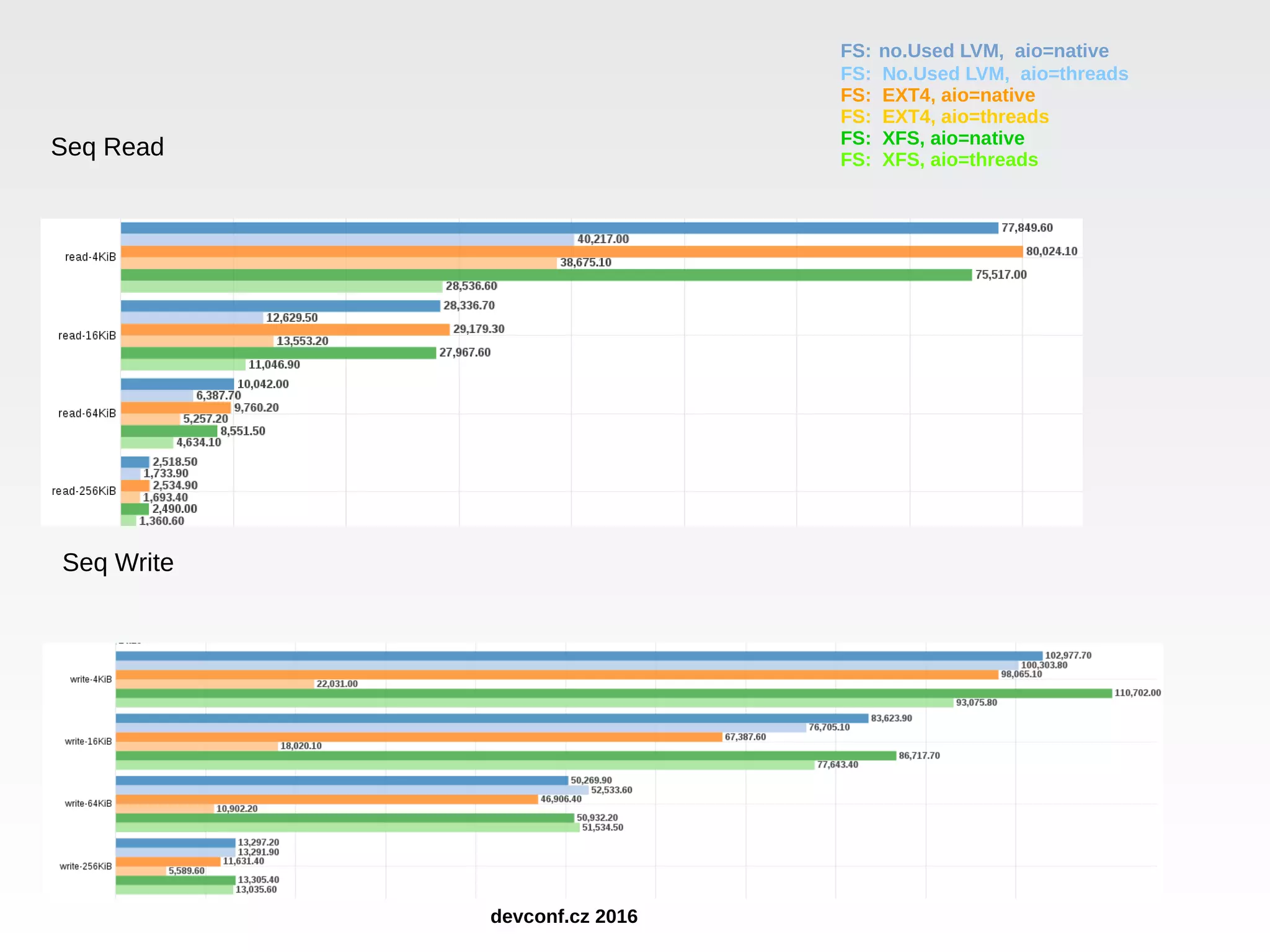Click legend entry 'EXT4, aio=threads'
The width and height of the screenshot is (1270, 952).
tap(944, 117)
